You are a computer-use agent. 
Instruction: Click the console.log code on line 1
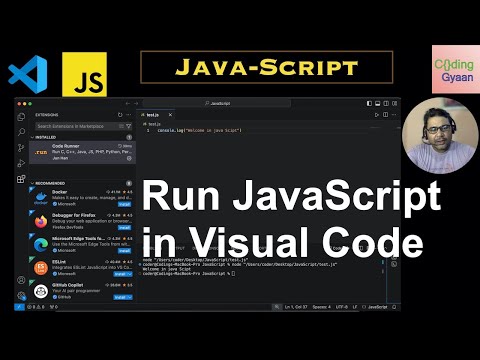pos(200,130)
